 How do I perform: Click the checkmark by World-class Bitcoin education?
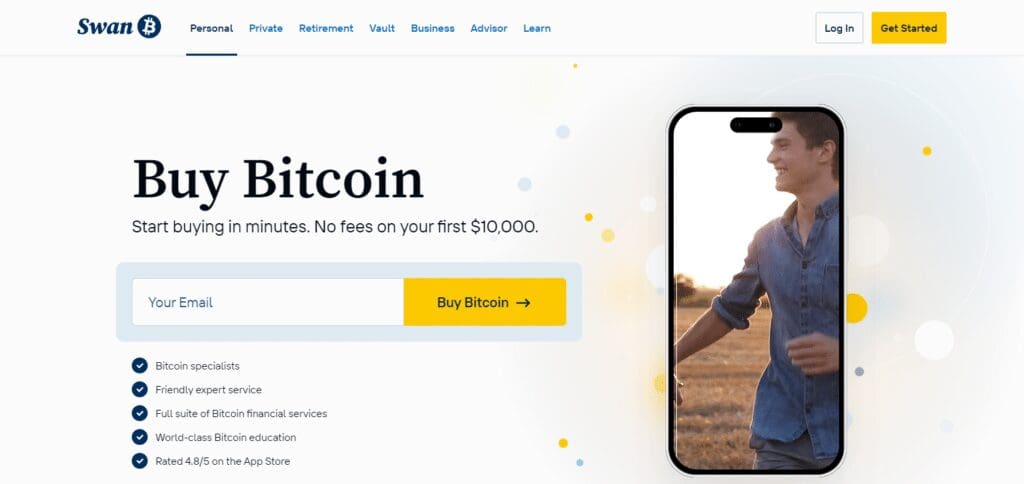[140, 437]
